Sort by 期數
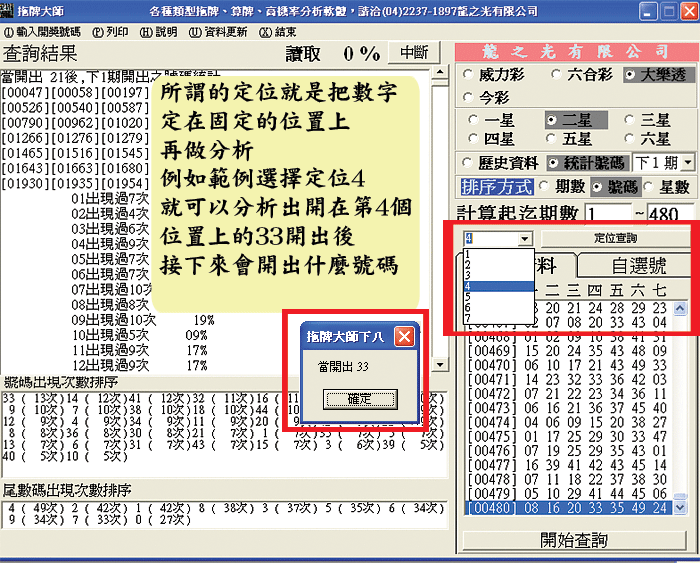 click(x=562, y=187)
